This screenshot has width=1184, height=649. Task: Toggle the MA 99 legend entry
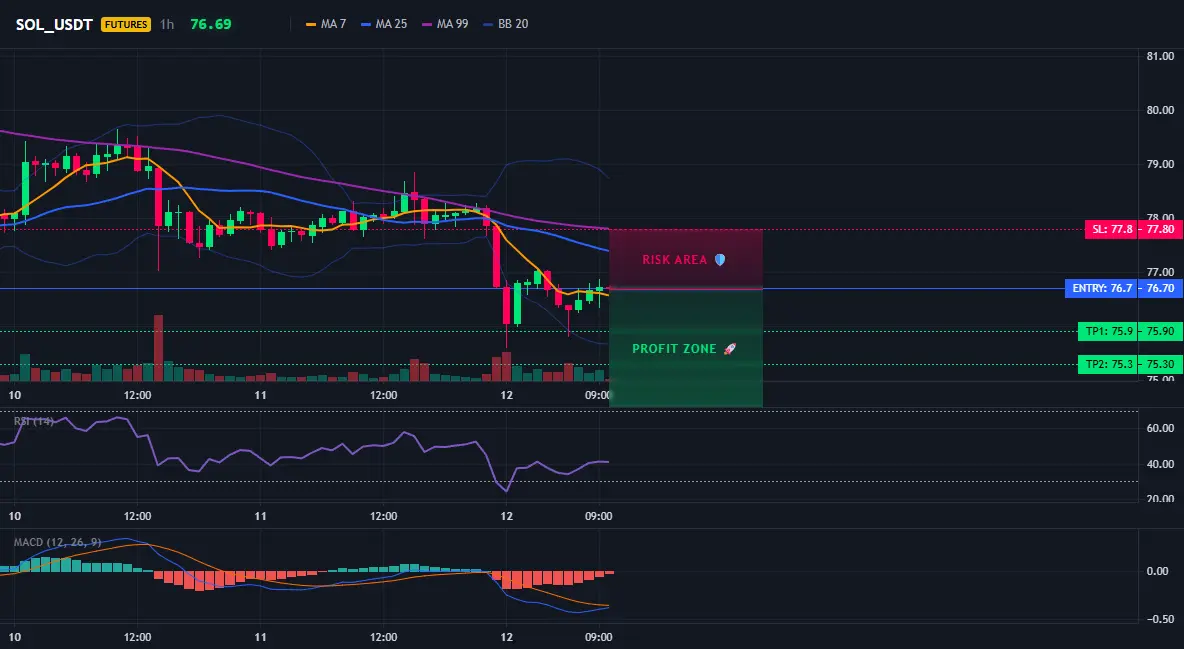pyautogui.click(x=446, y=24)
